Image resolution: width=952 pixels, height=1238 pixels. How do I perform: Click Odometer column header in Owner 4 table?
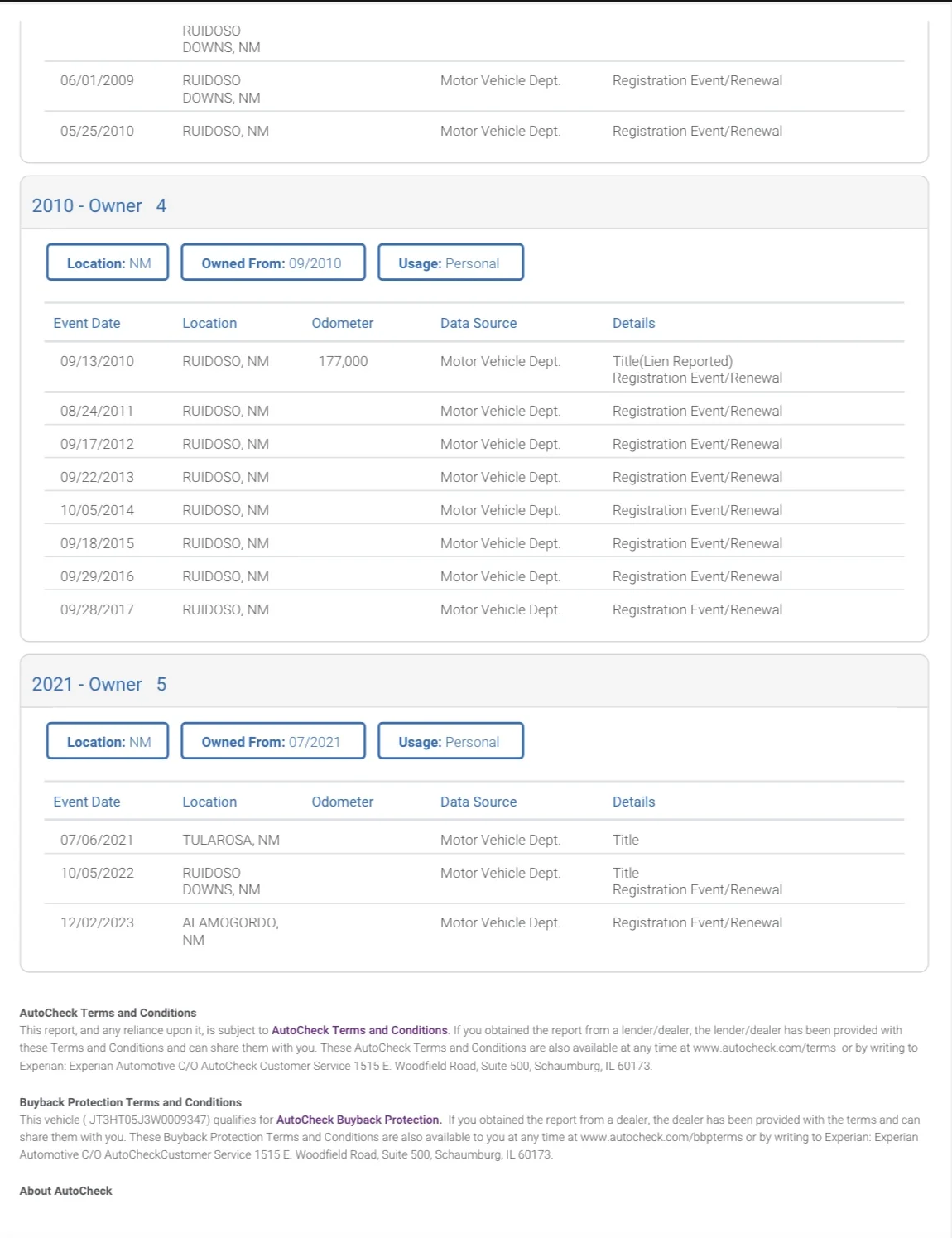(342, 323)
